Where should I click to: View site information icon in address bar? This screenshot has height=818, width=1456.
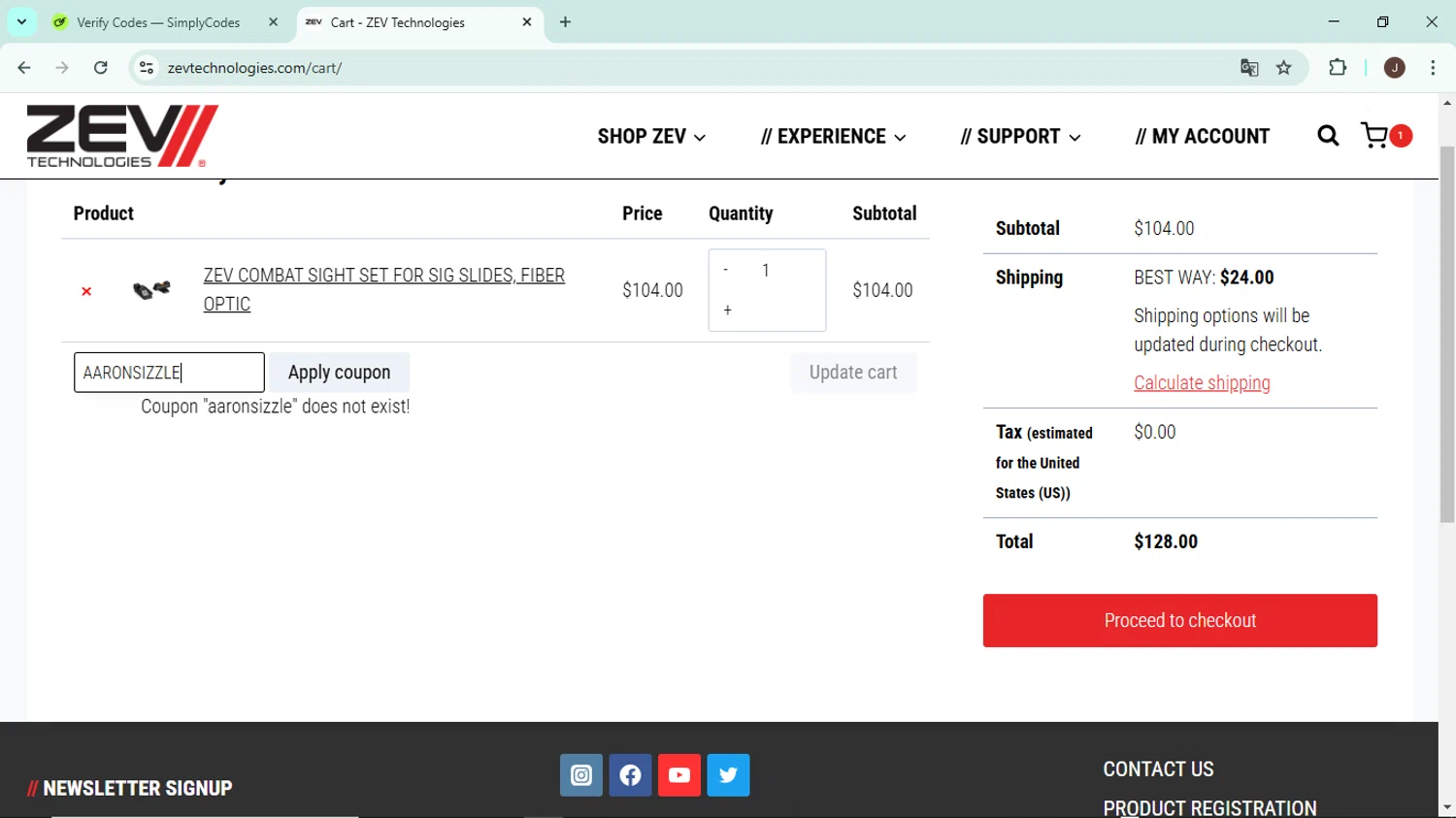(147, 68)
